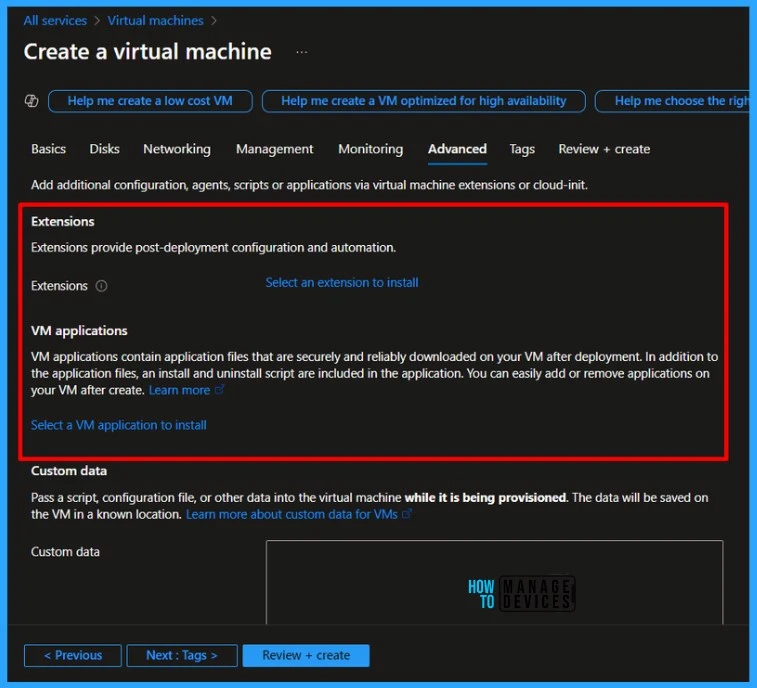This screenshot has height=688, width=757.
Task: Switch to the Disks tab
Action: pos(104,149)
